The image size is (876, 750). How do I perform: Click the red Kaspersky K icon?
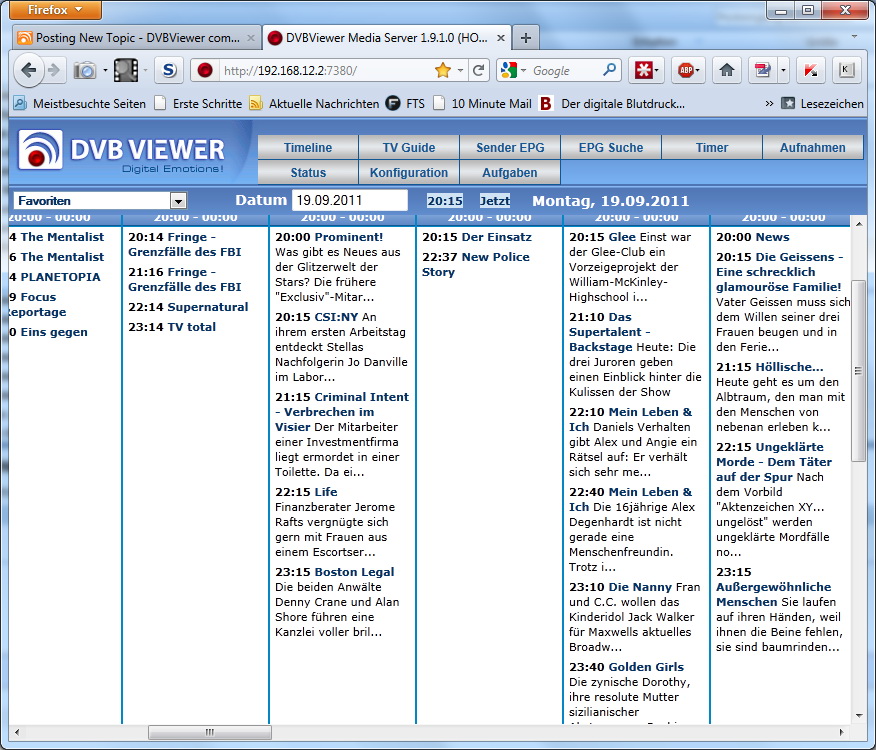click(x=810, y=70)
